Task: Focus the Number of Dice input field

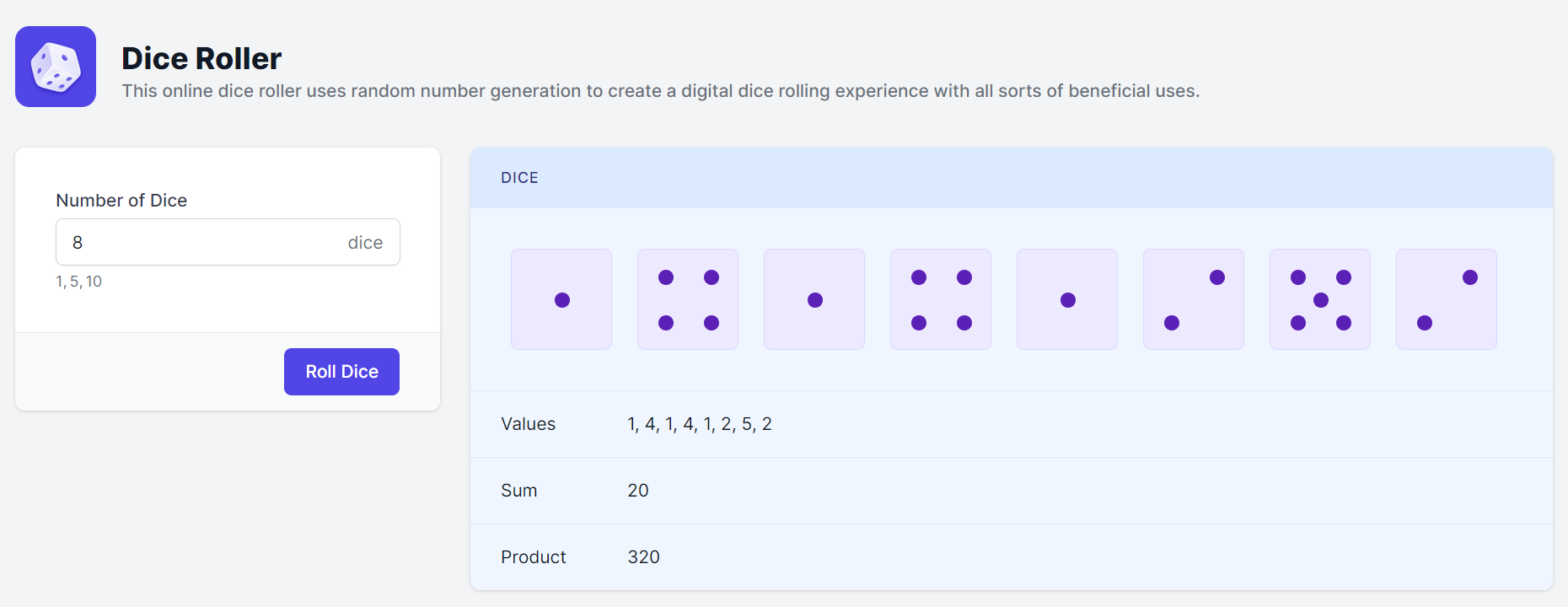Action: tap(202, 243)
